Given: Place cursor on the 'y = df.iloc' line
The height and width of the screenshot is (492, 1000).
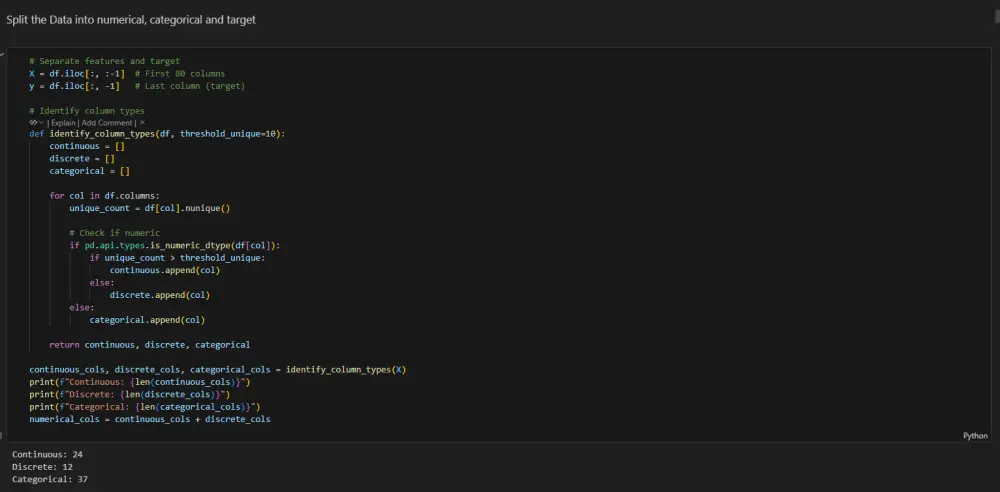Looking at the screenshot, I should [x=75, y=86].
